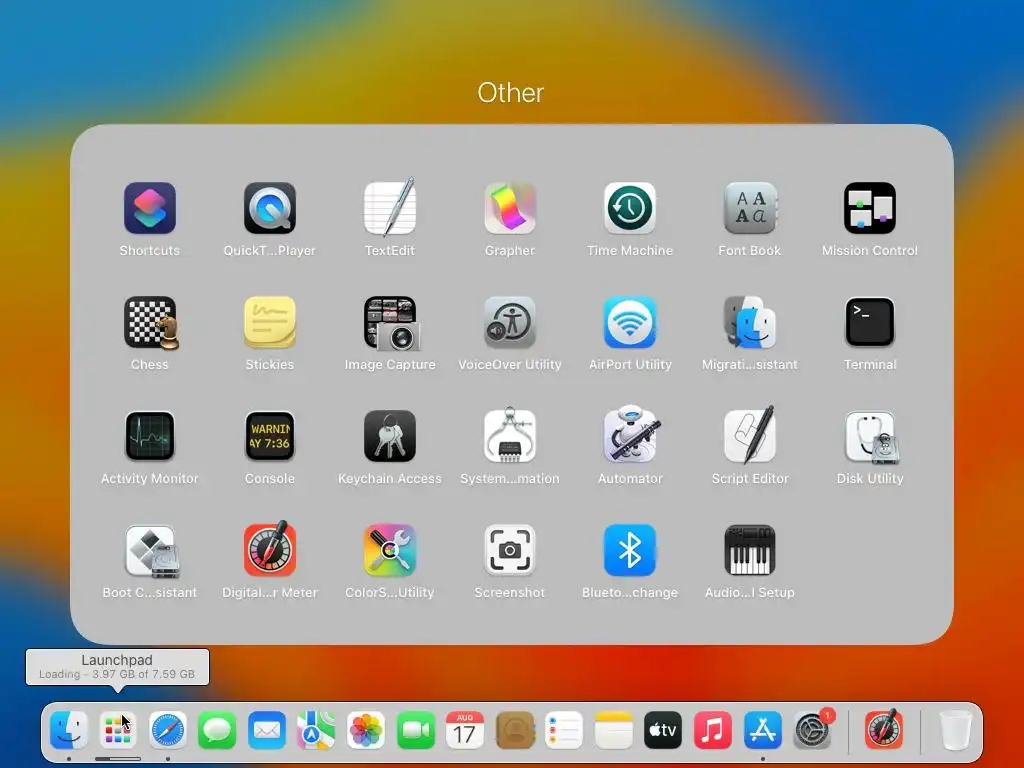Launch Terminal
1024x768 pixels.
click(870, 323)
